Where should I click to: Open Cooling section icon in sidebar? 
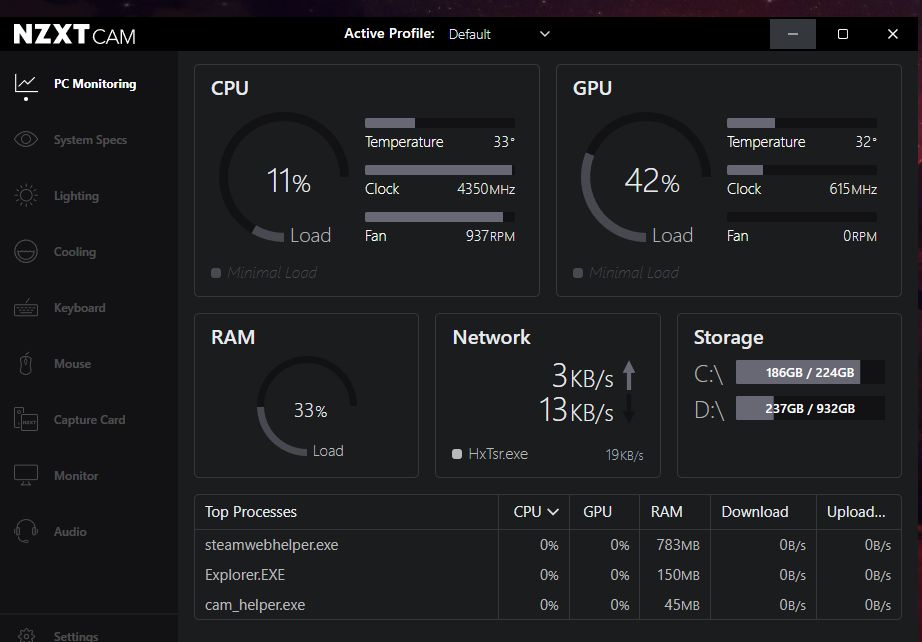pos(26,252)
